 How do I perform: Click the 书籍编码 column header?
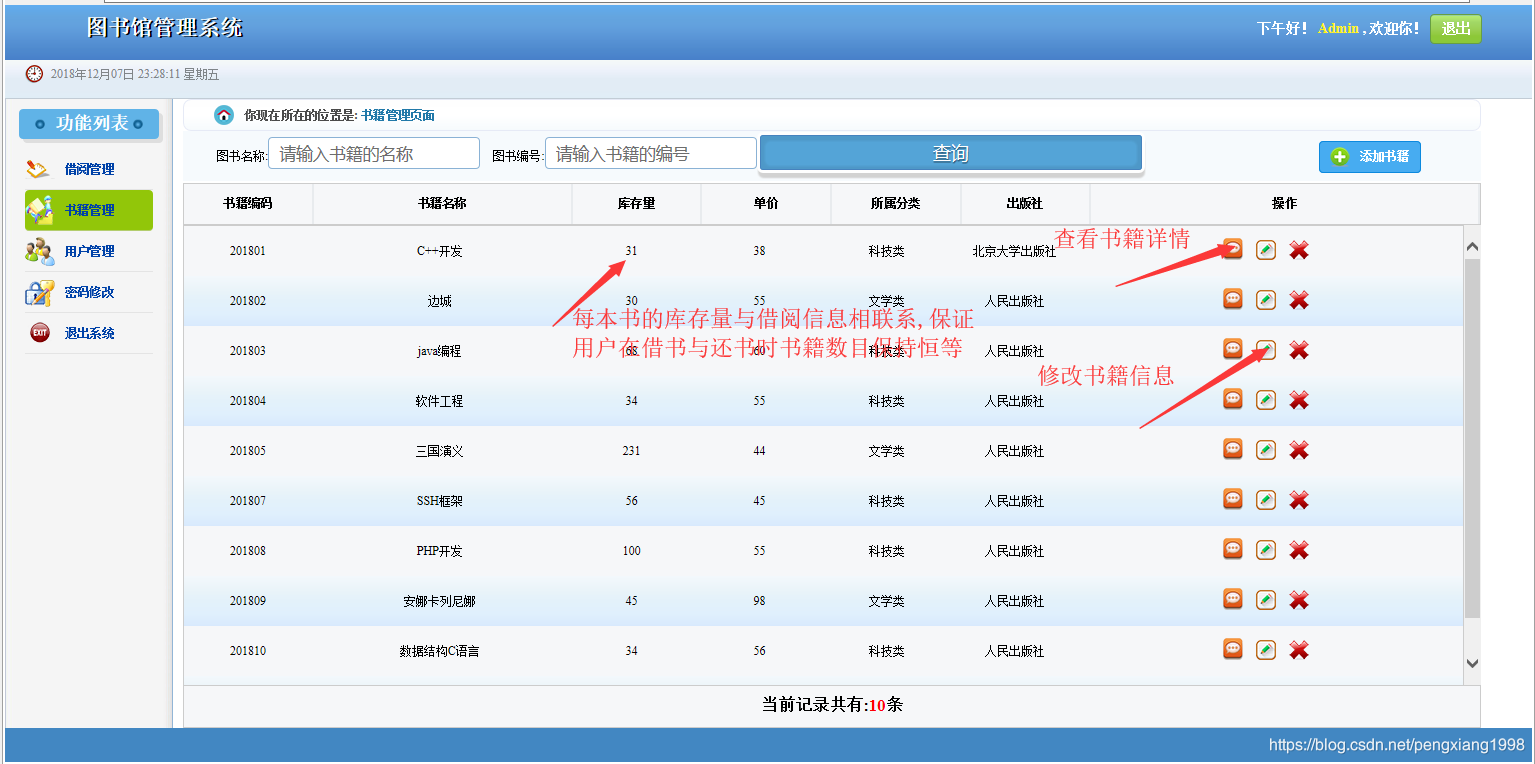(x=248, y=203)
